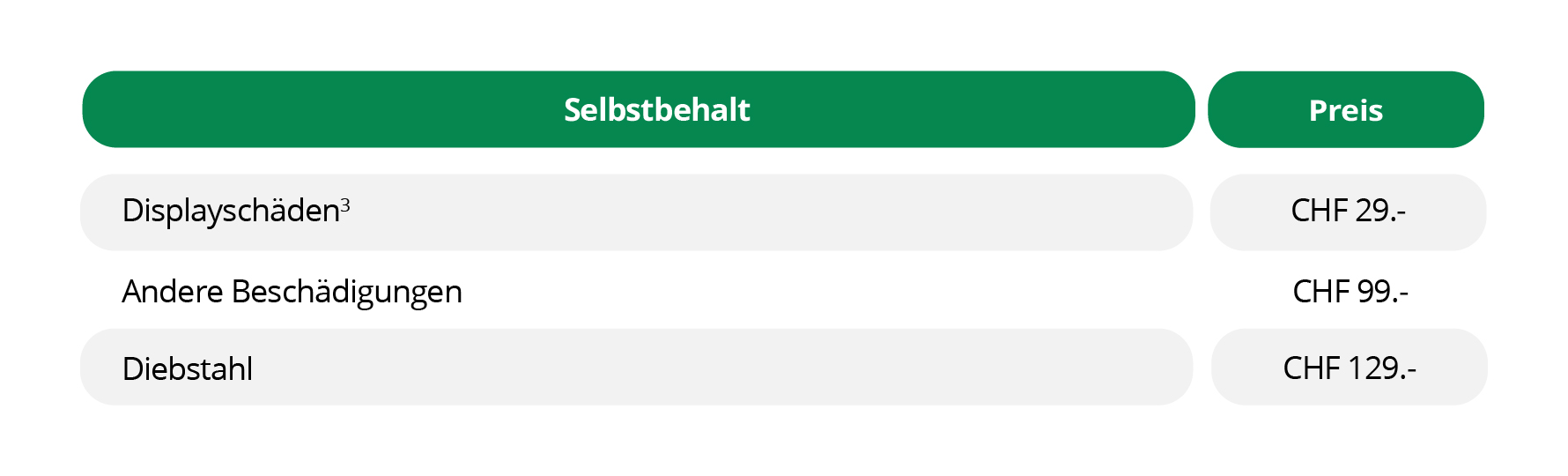1568x476 pixels.
Task: Click the CHF 29.- price cell
Action: (x=1348, y=212)
